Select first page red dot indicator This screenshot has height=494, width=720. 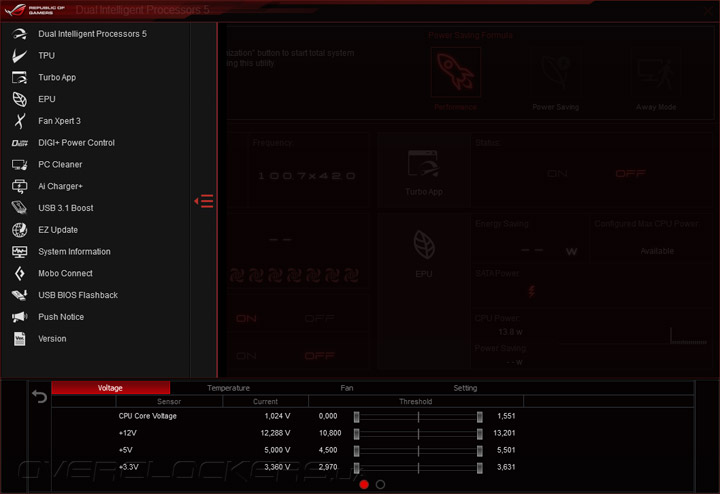pos(364,484)
